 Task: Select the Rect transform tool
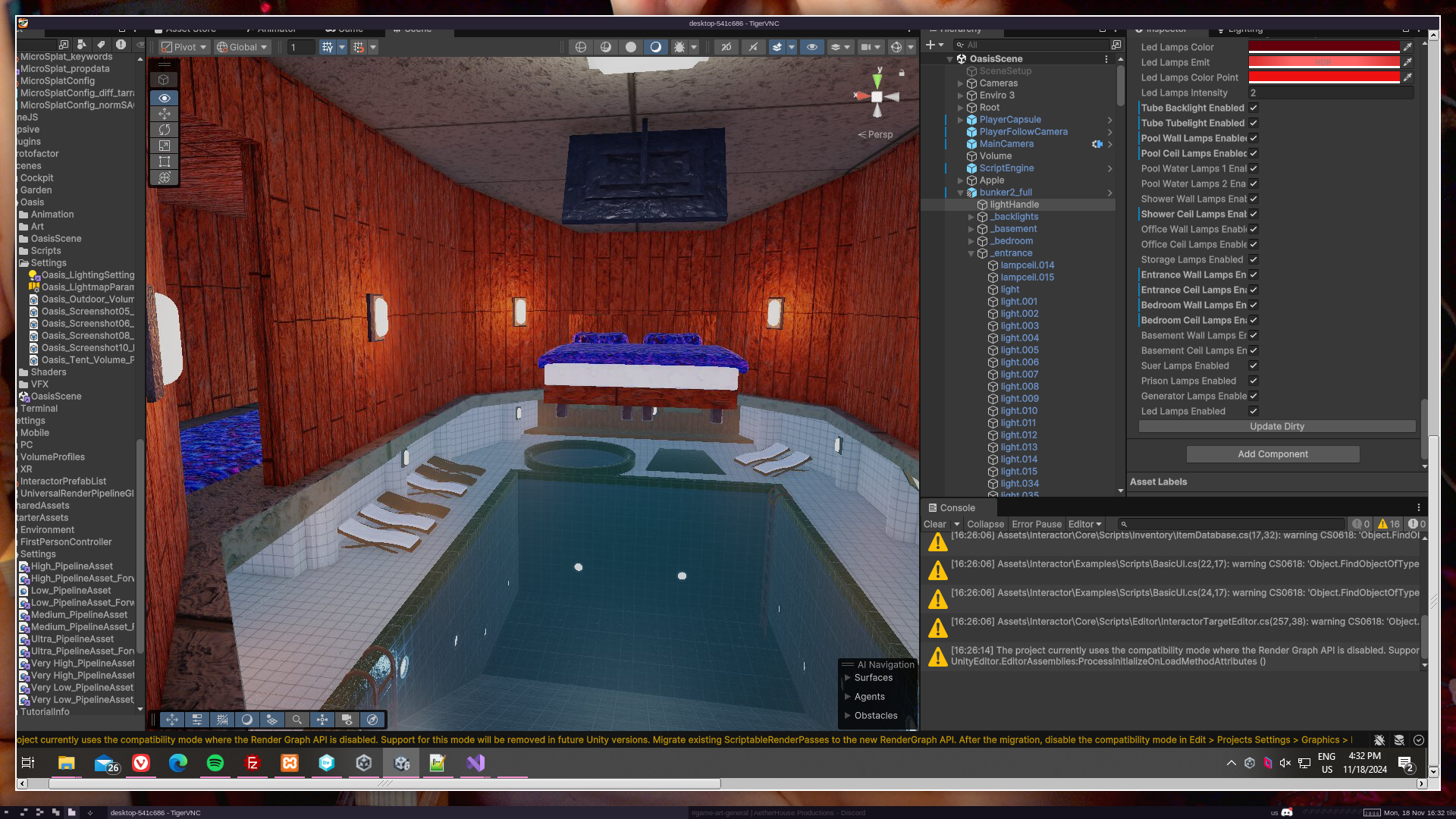pos(165,162)
